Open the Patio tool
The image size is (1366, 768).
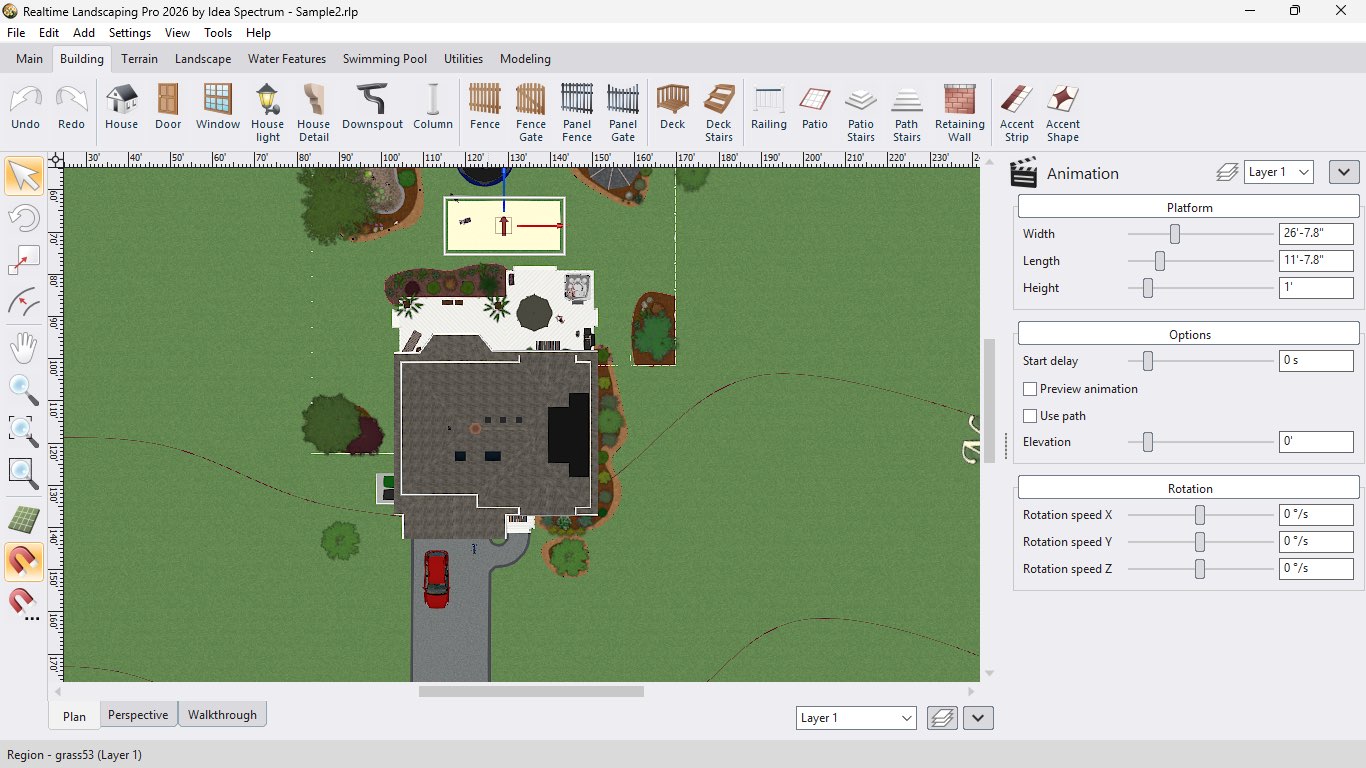pos(815,107)
